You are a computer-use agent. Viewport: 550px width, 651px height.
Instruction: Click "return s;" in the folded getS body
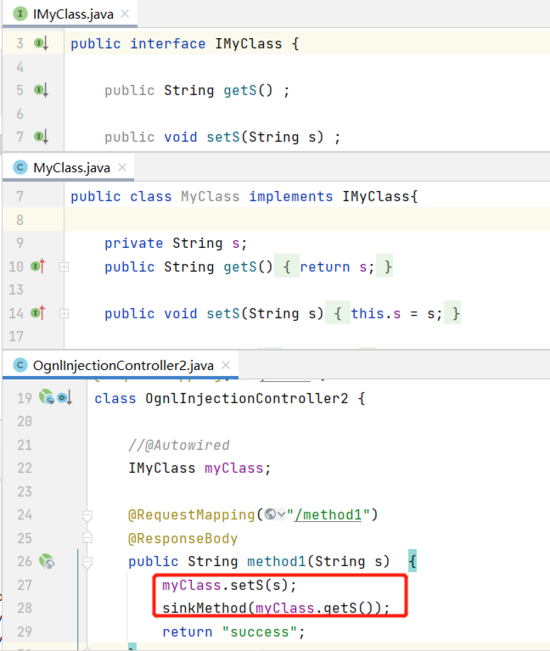coord(337,267)
